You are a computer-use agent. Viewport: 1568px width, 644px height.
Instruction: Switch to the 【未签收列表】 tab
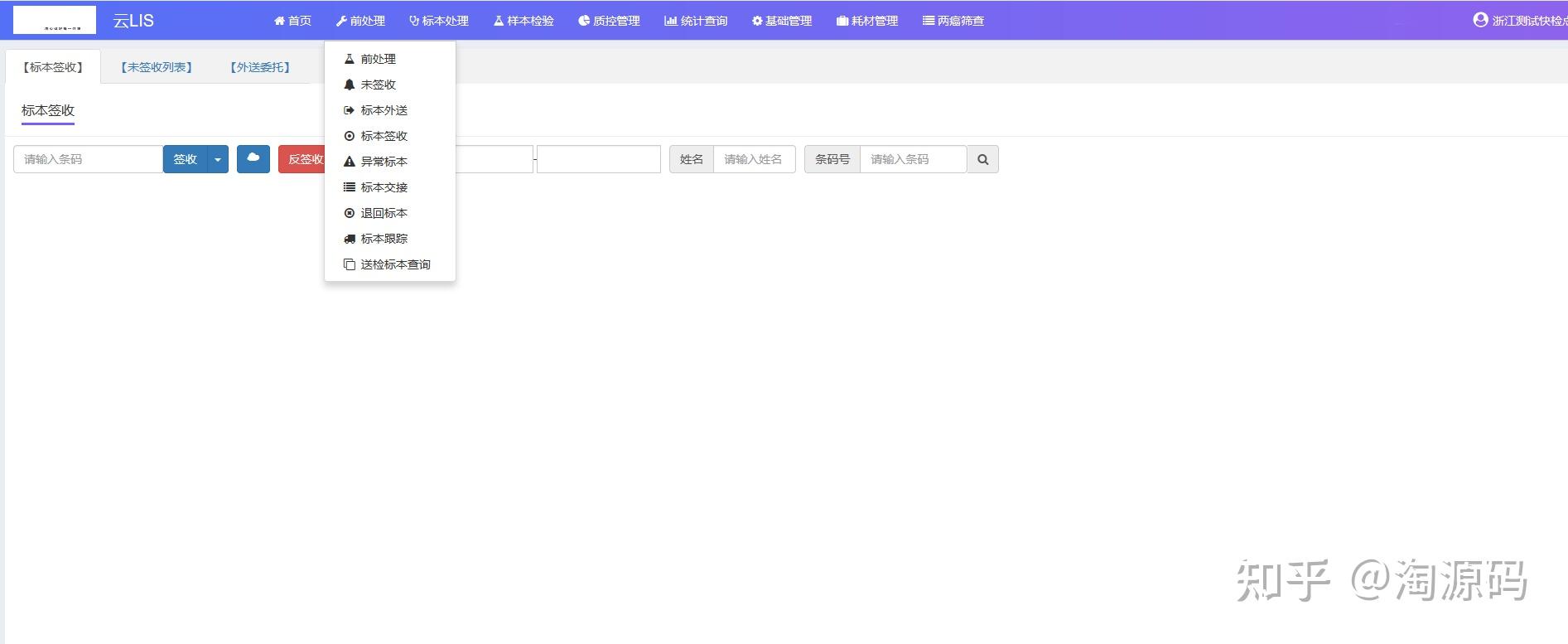coord(157,67)
